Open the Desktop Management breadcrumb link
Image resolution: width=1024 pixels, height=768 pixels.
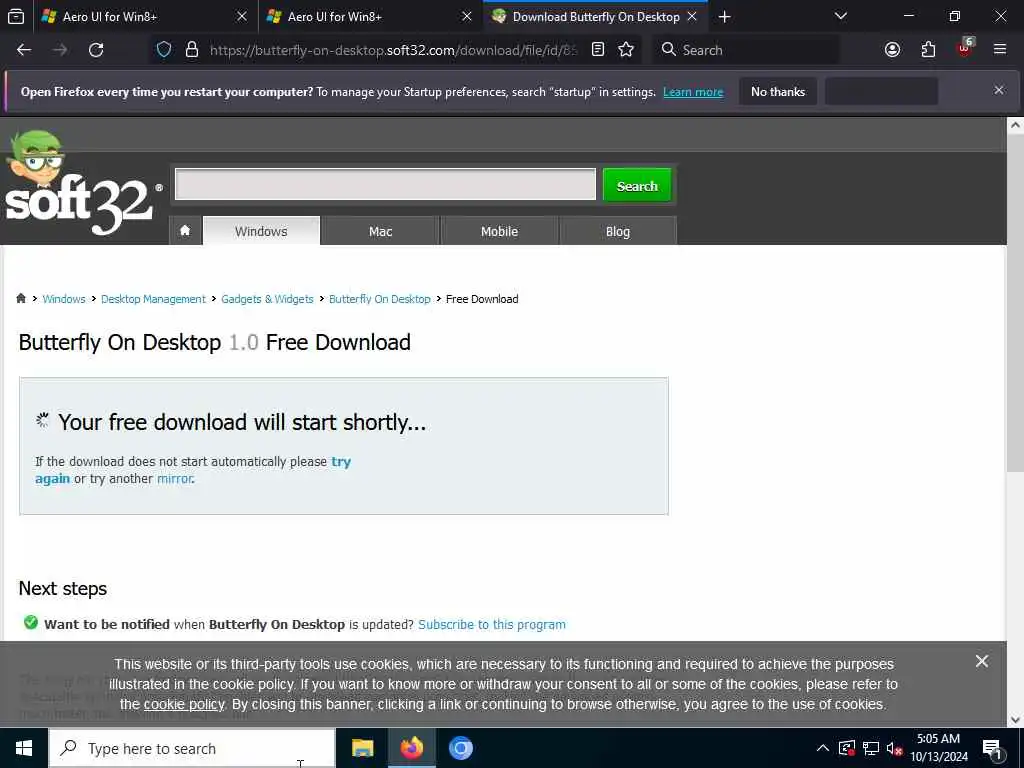point(153,299)
